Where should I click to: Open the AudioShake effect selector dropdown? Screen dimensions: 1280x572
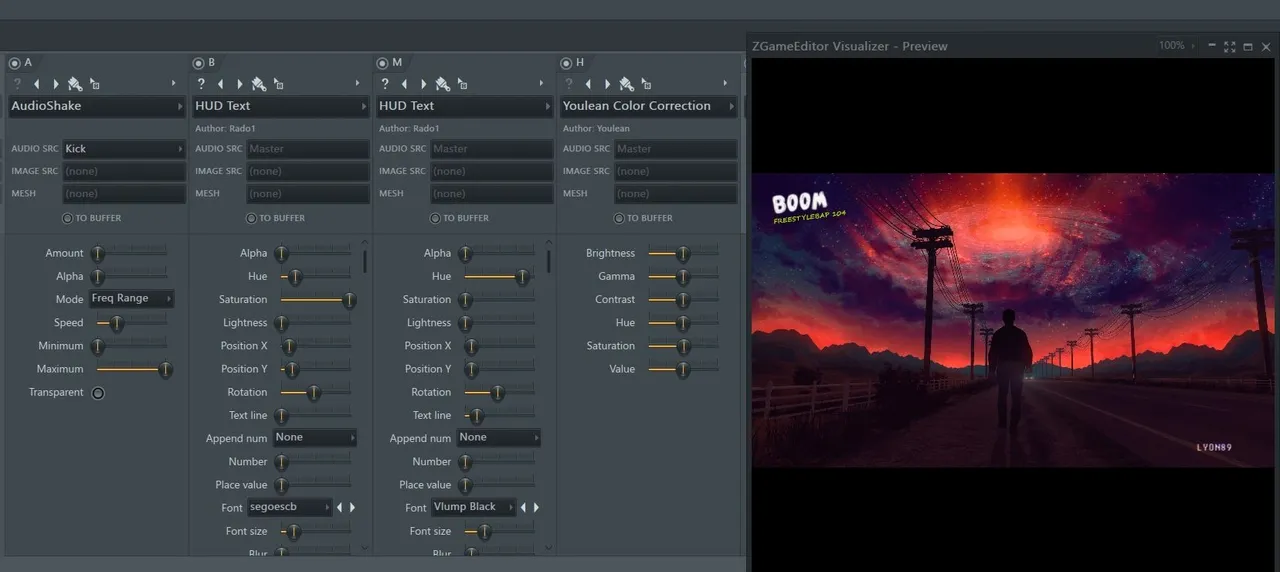click(x=97, y=106)
